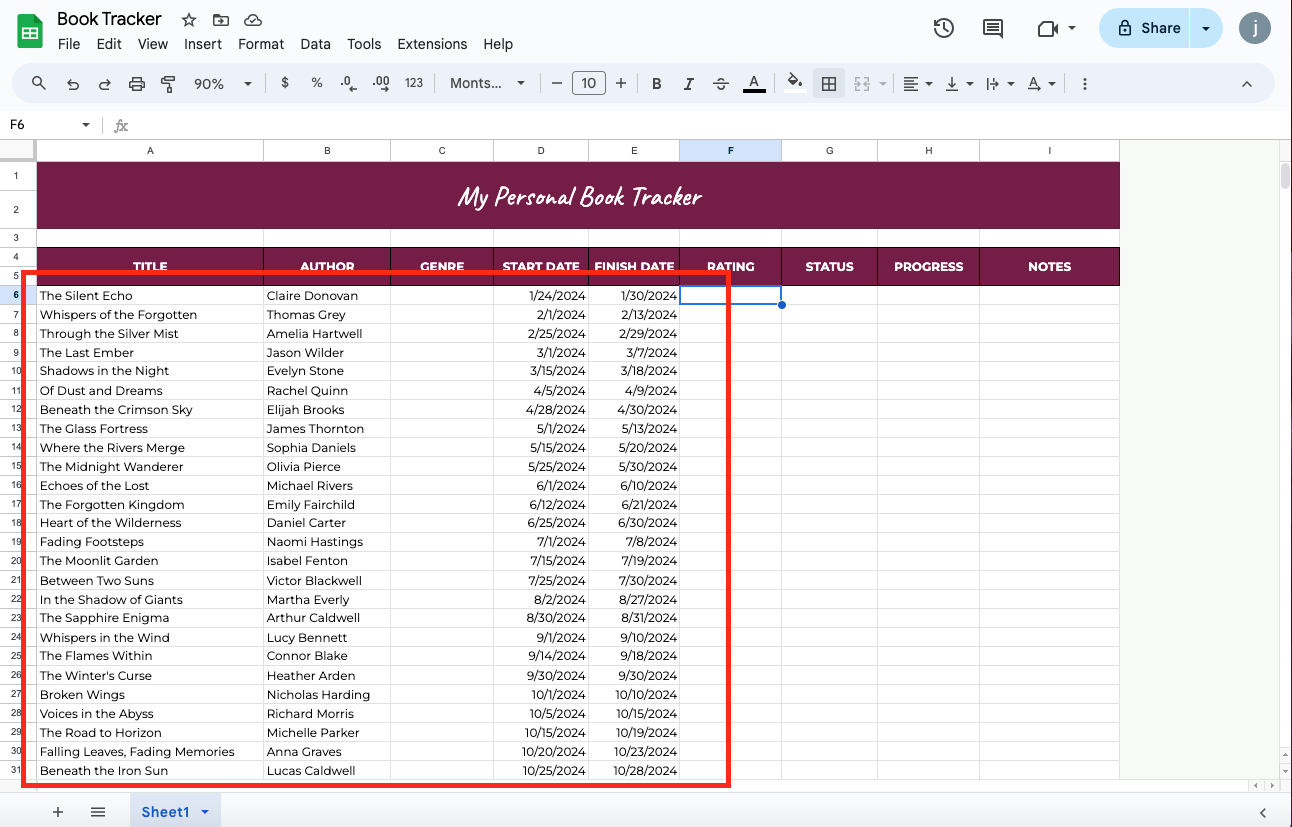This screenshot has width=1292, height=827.
Task: Open the account avatar j
Action: pos(1255,28)
